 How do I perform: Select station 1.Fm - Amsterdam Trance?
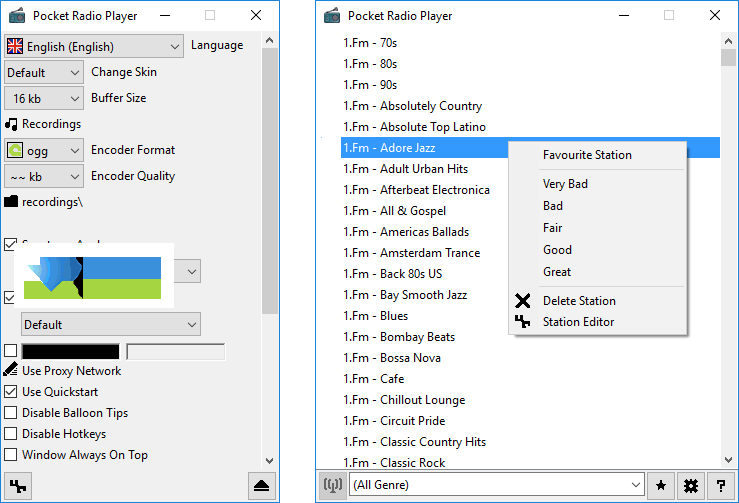[x=411, y=253]
